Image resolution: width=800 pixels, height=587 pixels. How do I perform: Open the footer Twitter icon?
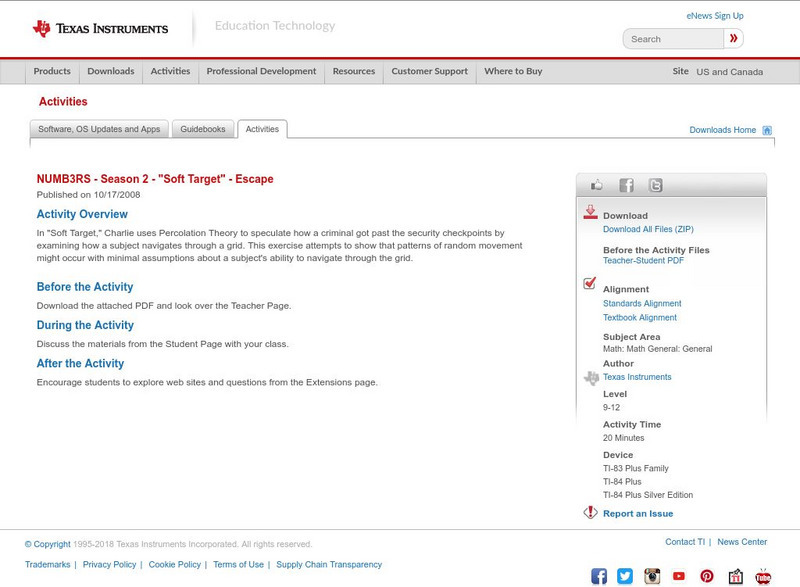(x=625, y=576)
